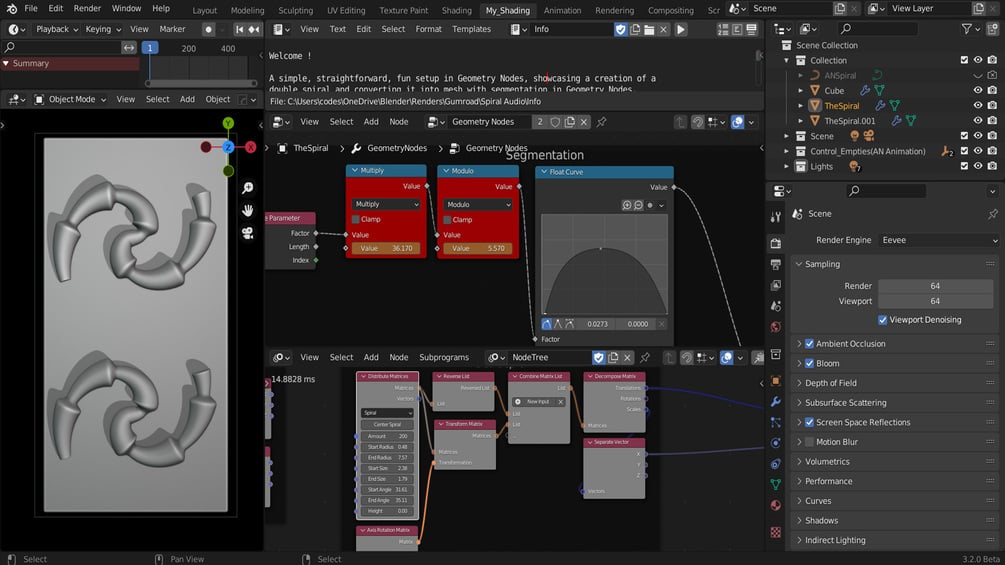Hide TheSpiral object using eye icon
The height and width of the screenshot is (565, 1005).
[x=977, y=106]
